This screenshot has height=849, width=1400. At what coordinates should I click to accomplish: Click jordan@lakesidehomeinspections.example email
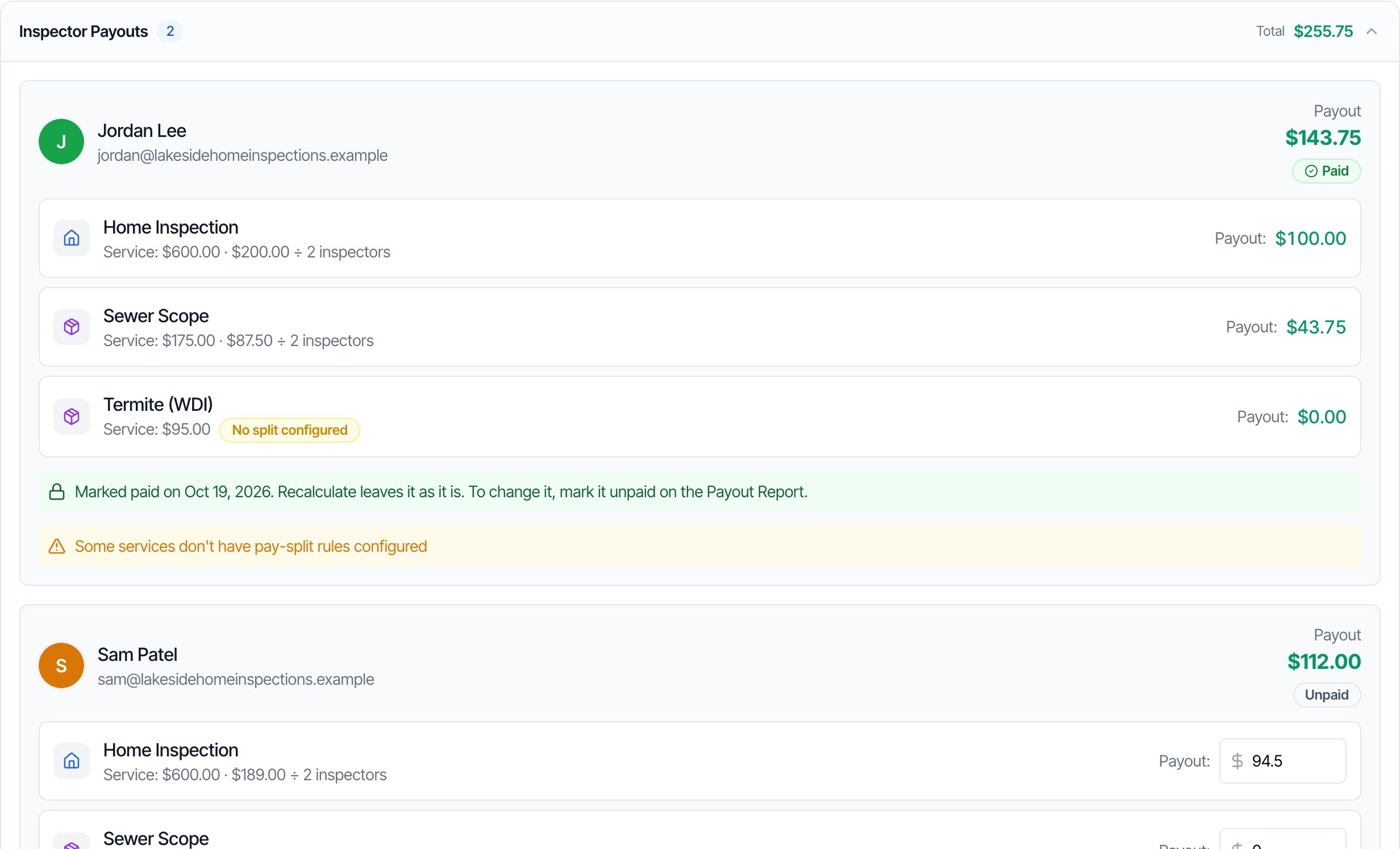(x=243, y=155)
